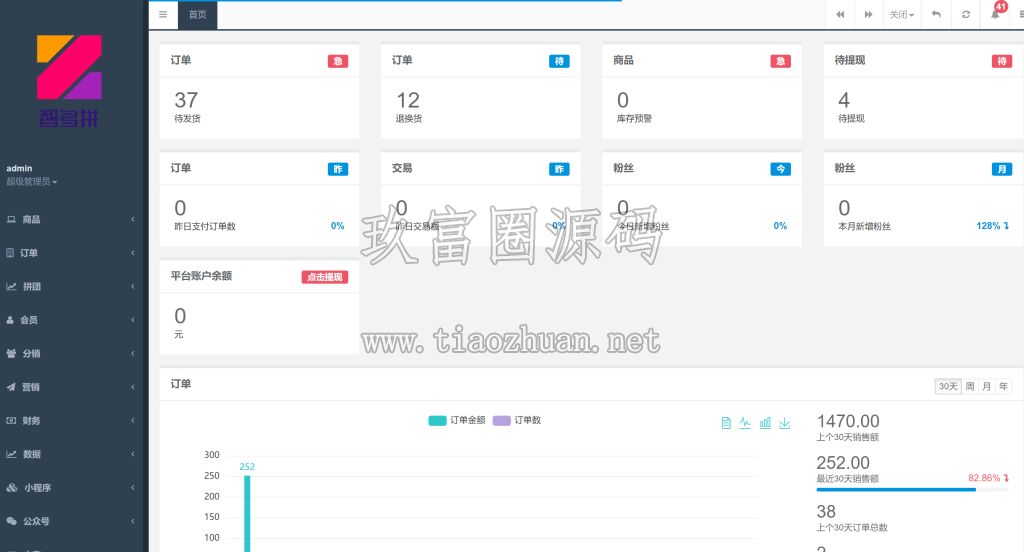Click the 小程序 icon in sidebar
The height and width of the screenshot is (552, 1024).
[12, 488]
